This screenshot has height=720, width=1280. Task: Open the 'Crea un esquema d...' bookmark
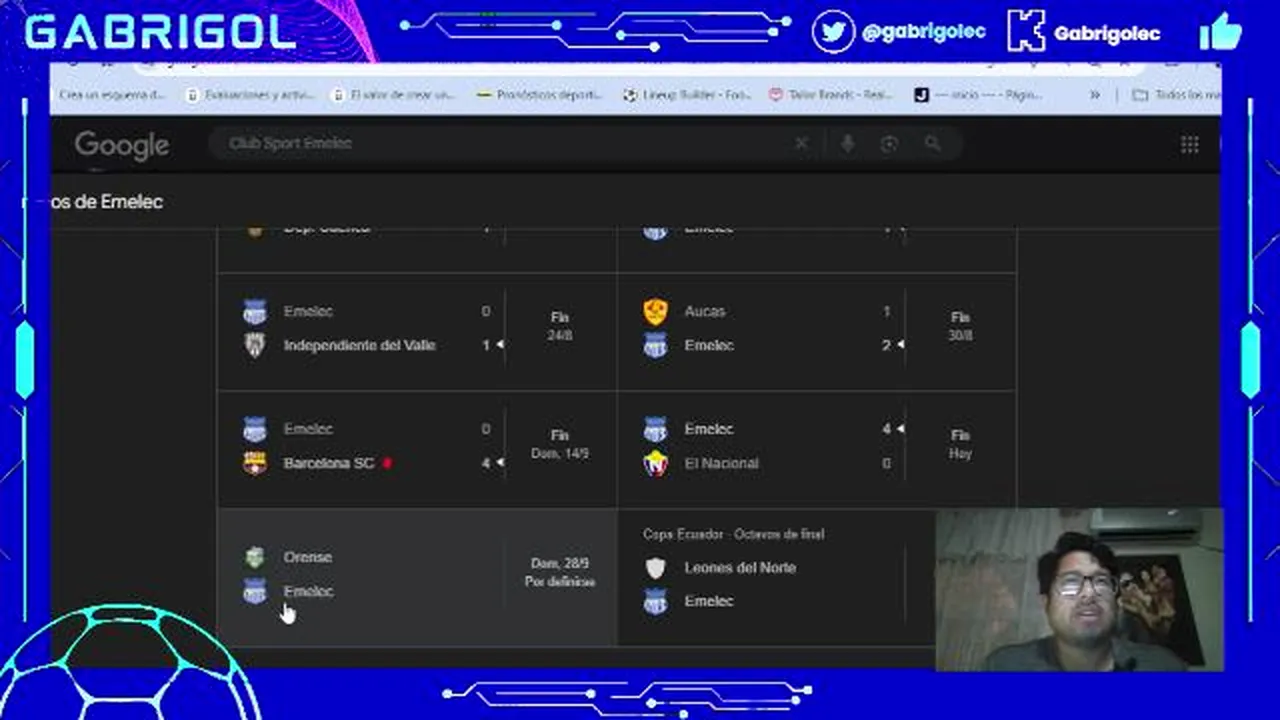111,95
